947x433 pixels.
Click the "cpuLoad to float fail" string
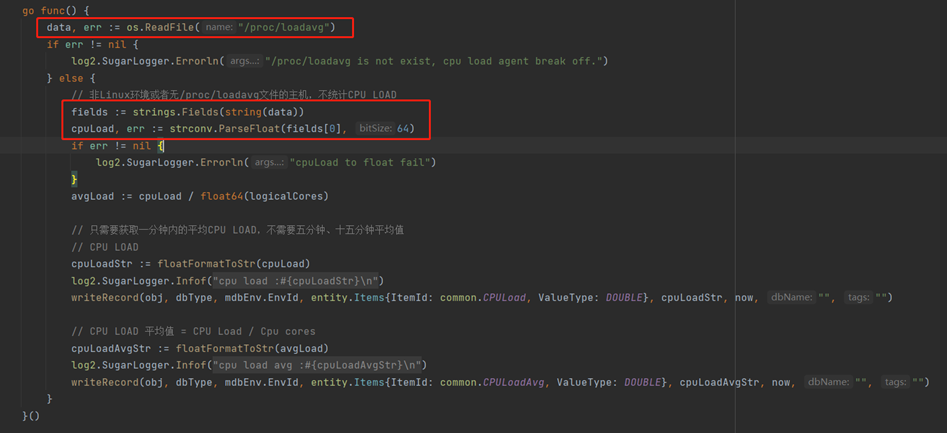(359, 163)
